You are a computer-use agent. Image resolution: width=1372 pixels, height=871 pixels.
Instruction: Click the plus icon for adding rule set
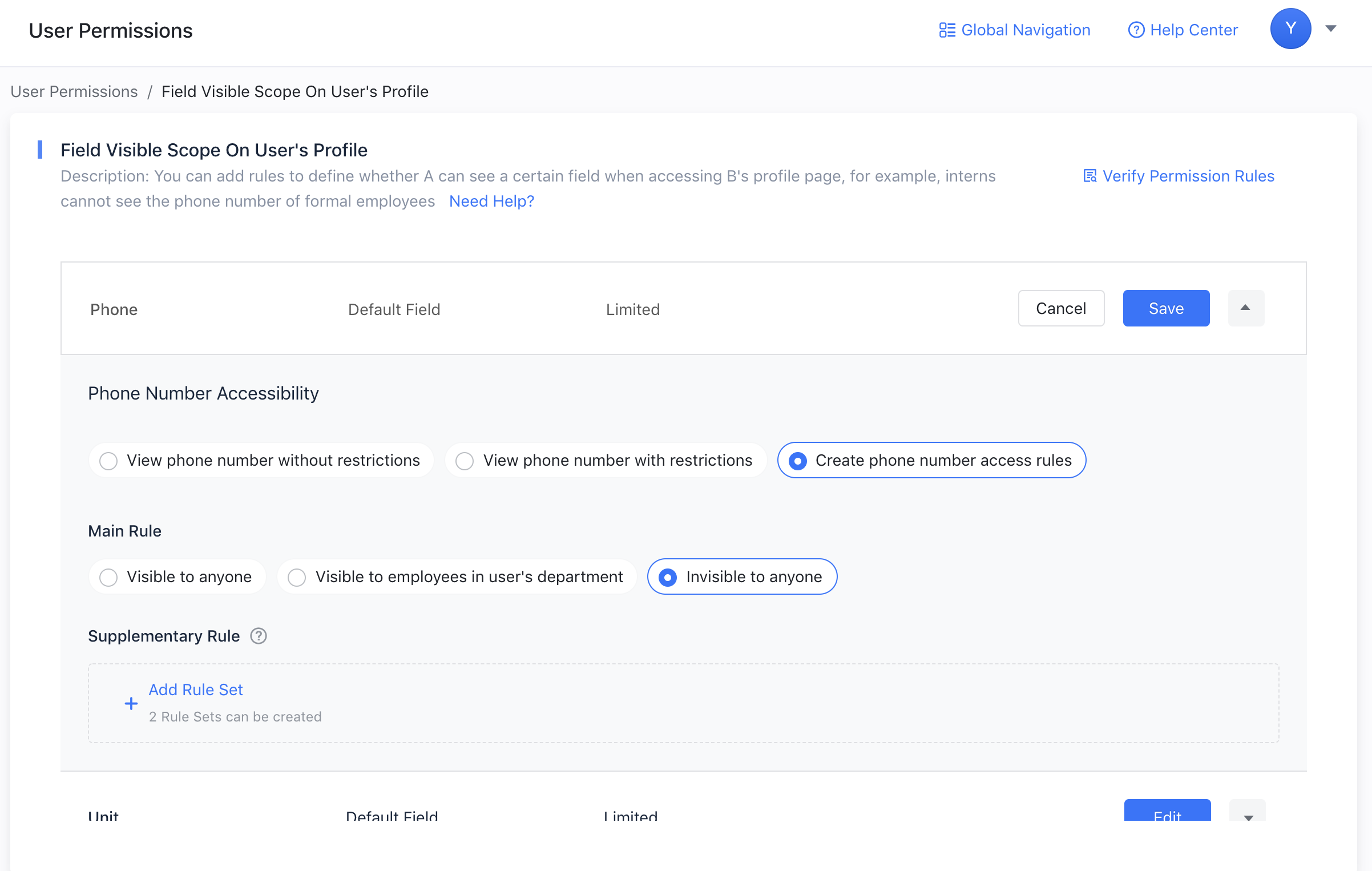131,703
